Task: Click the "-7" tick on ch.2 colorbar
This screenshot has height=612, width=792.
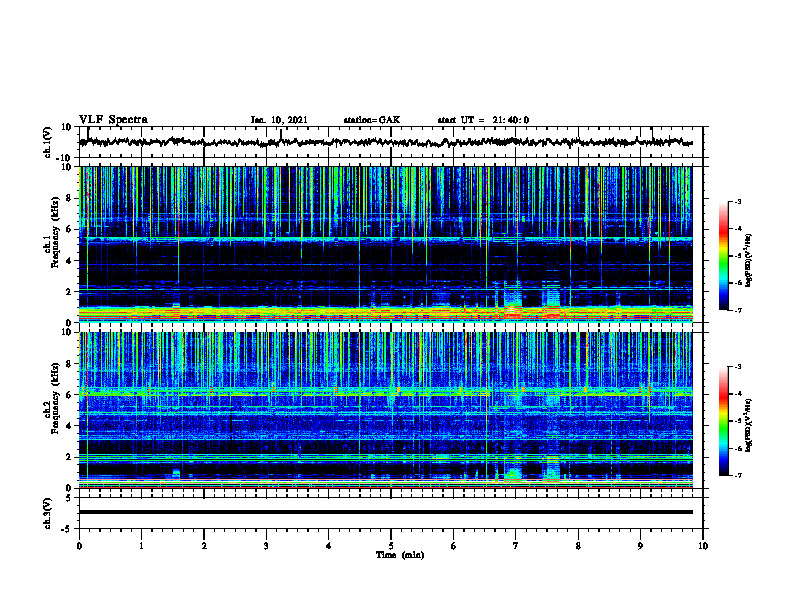Action: click(738, 475)
